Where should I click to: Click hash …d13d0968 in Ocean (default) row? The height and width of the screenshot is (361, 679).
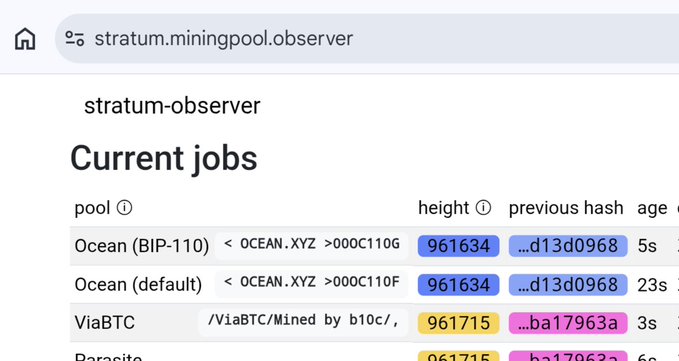pyautogui.click(x=568, y=284)
